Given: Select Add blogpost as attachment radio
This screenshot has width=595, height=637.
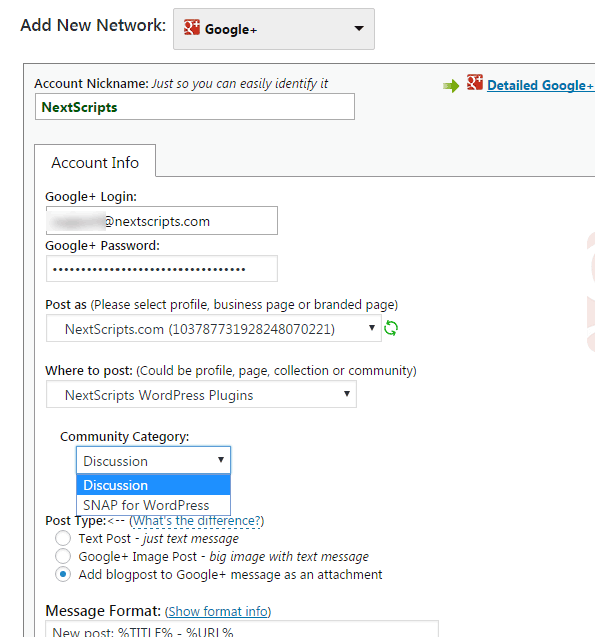Looking at the screenshot, I should 63,574.
